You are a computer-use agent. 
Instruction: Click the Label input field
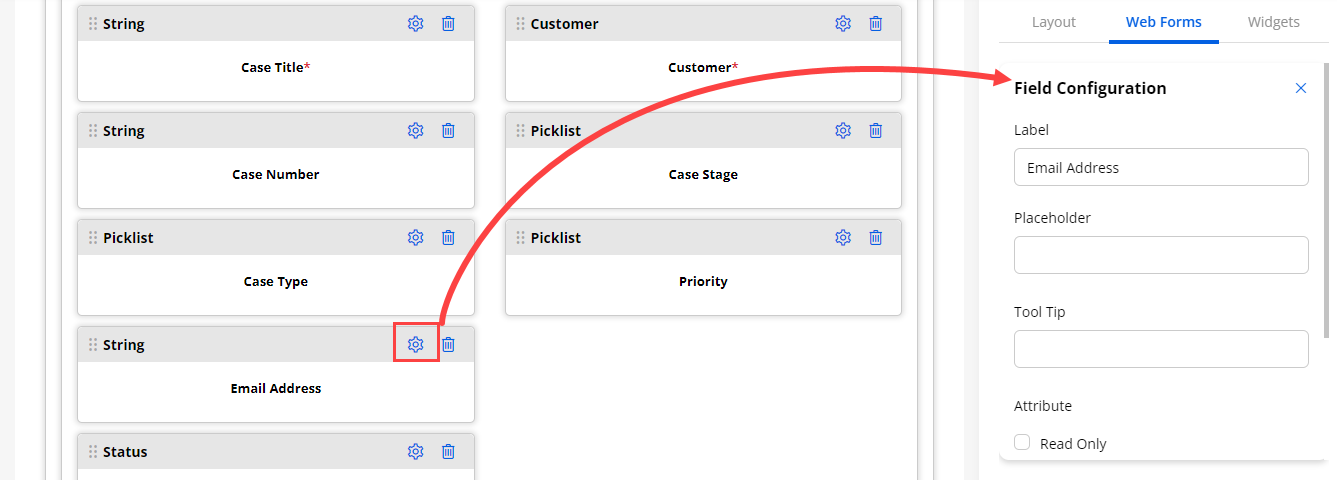pos(1161,168)
